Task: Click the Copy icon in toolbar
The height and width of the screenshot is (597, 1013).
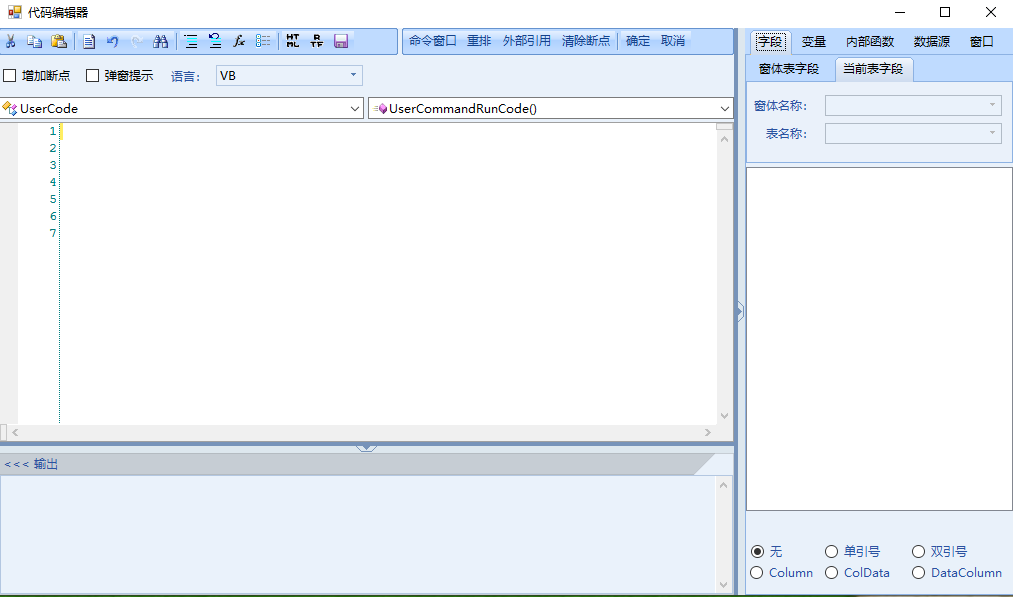Action: (x=34, y=41)
